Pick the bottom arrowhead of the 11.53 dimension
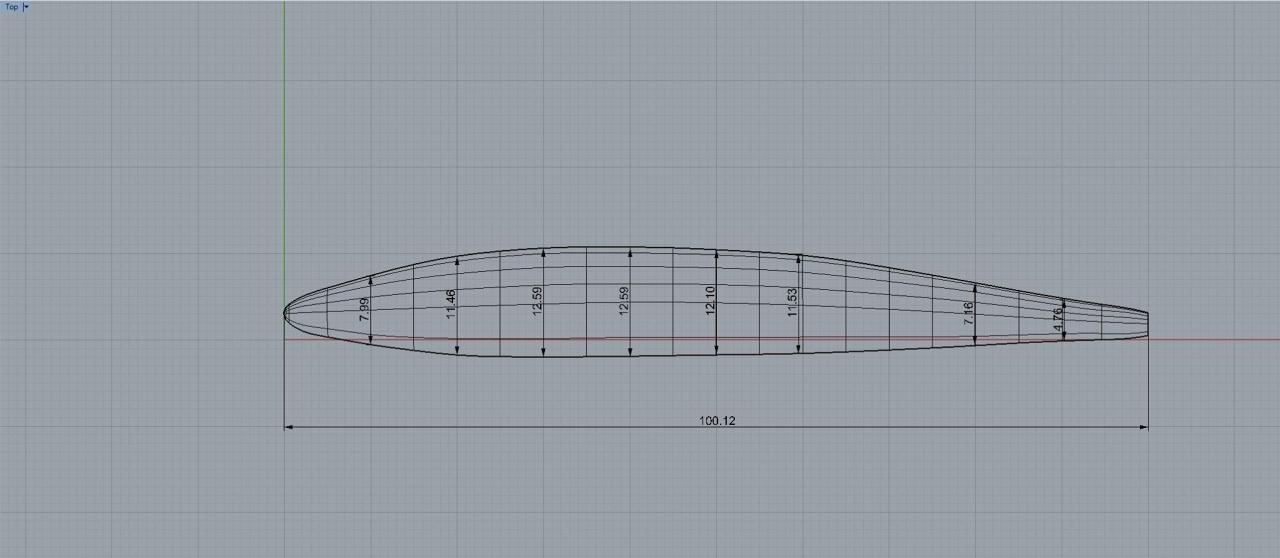This screenshot has width=1280, height=558. click(x=799, y=349)
